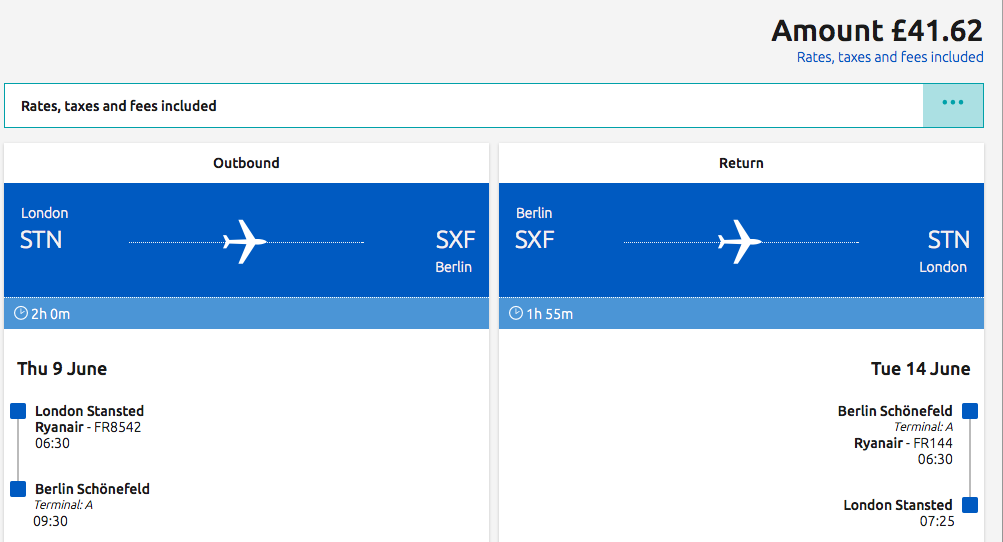This screenshot has height=542, width=1003.
Task: Click the clock icon beside 1h 55m
Action: coord(516,313)
